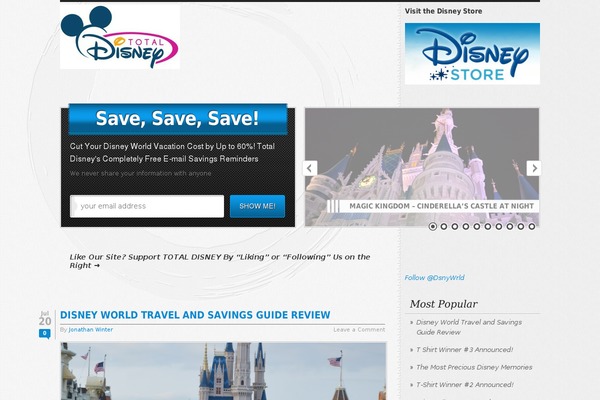The width and height of the screenshot is (600, 400).
Task: Select the fourth slideshow dot
Action: [466, 227]
